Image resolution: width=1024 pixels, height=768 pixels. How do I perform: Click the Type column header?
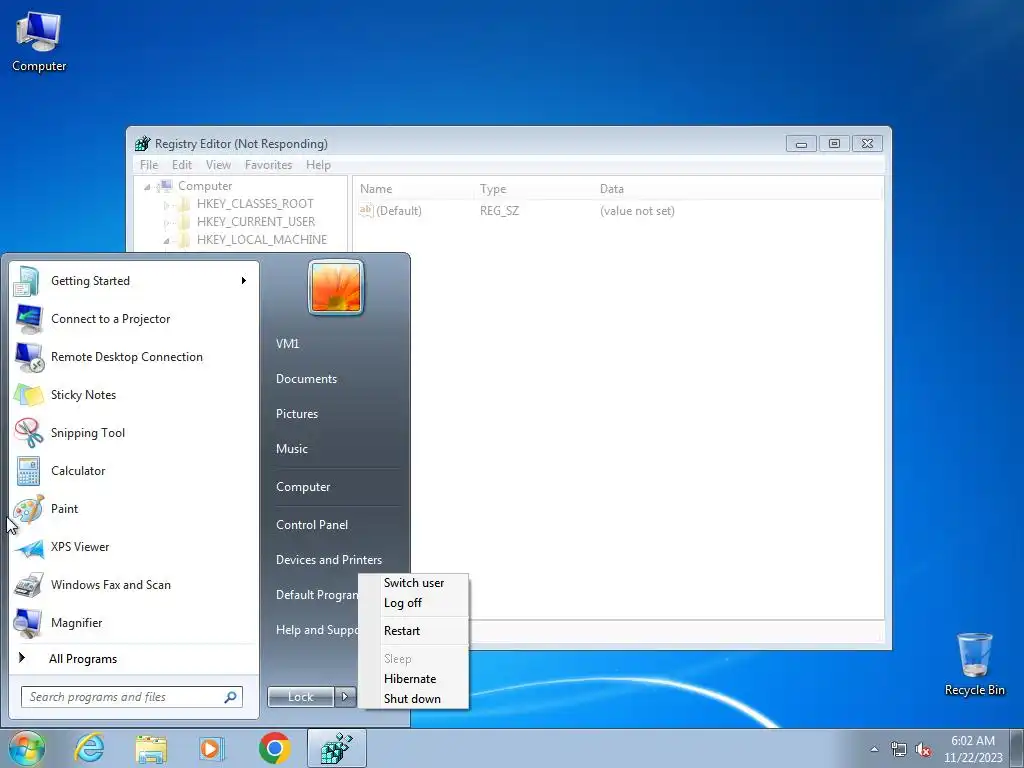click(x=536, y=189)
